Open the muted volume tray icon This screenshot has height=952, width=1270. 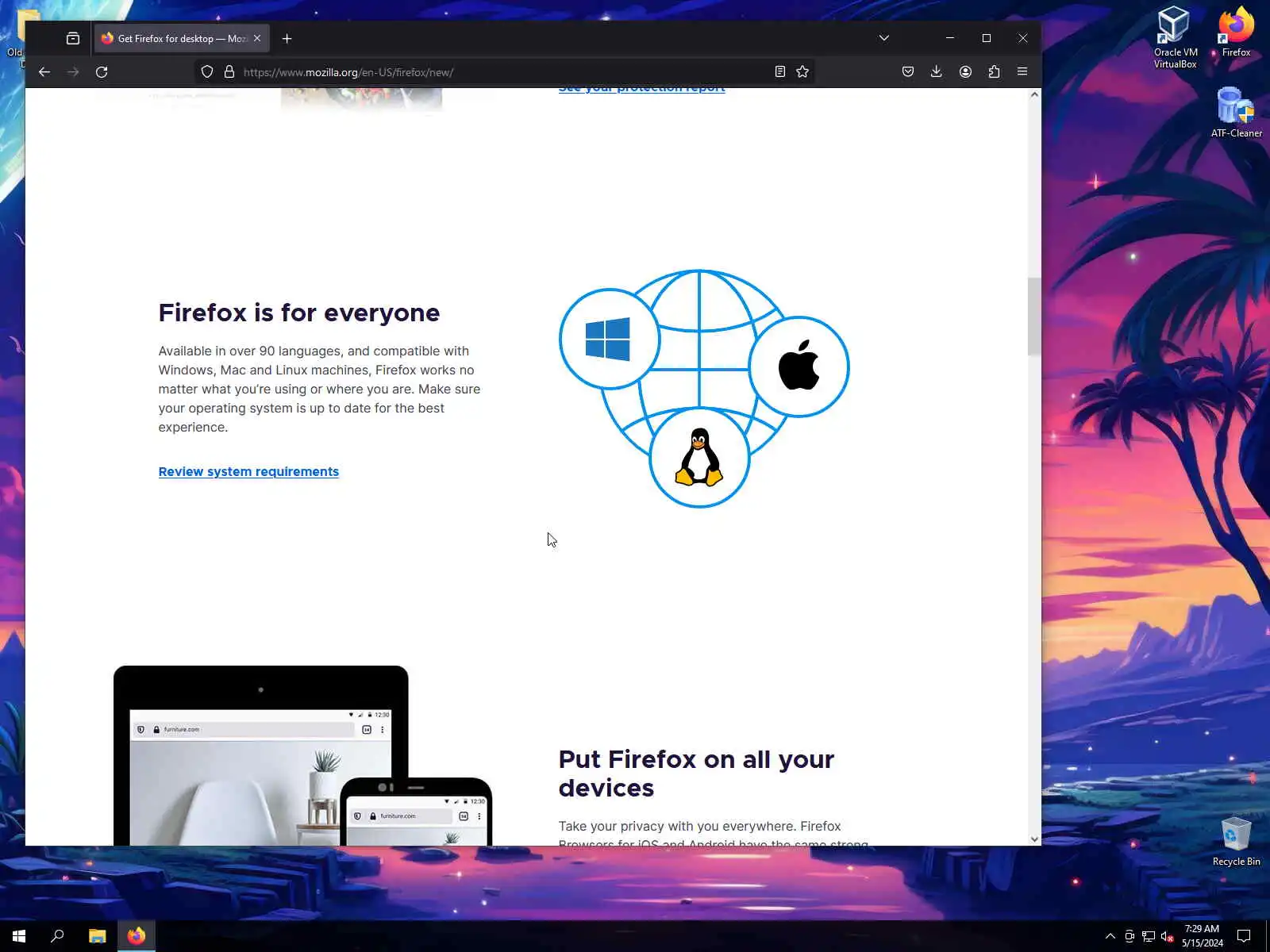[1167, 936]
